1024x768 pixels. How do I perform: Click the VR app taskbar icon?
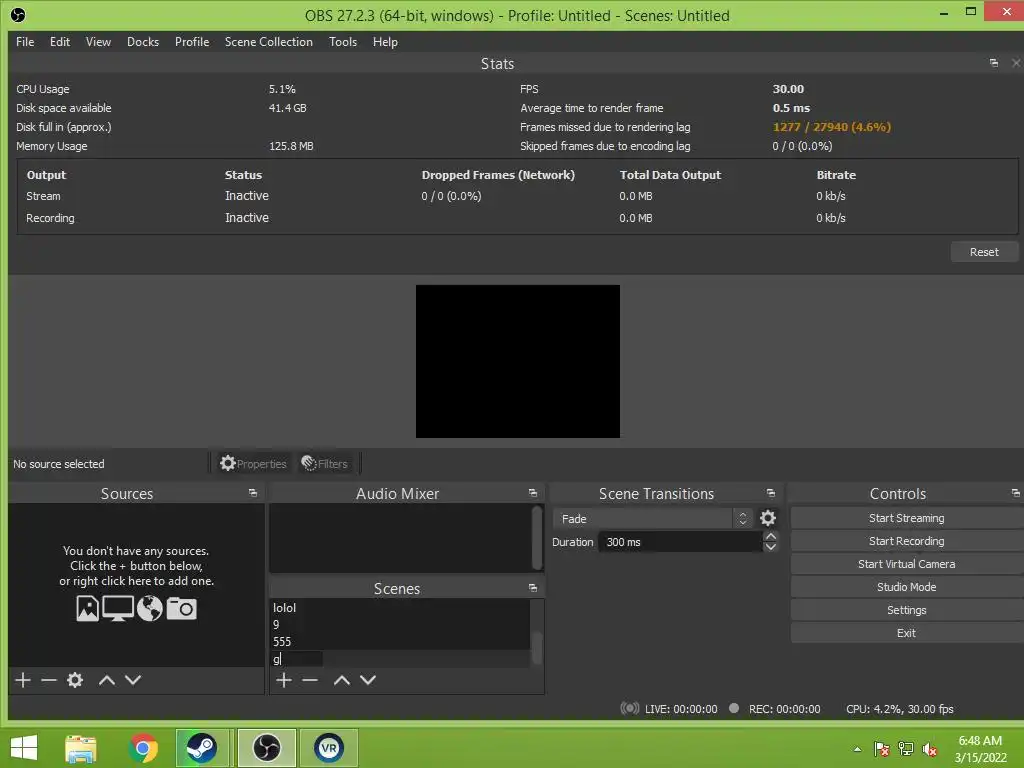pyautogui.click(x=328, y=747)
